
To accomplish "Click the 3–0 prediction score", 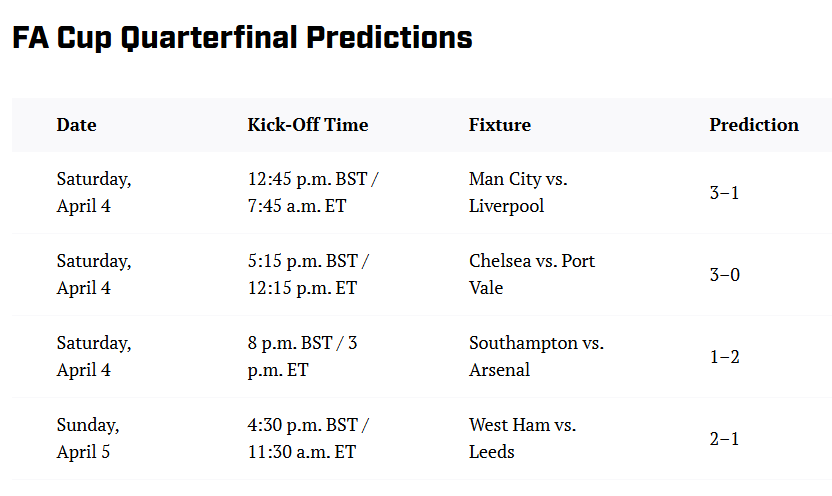I will coord(724,275).
